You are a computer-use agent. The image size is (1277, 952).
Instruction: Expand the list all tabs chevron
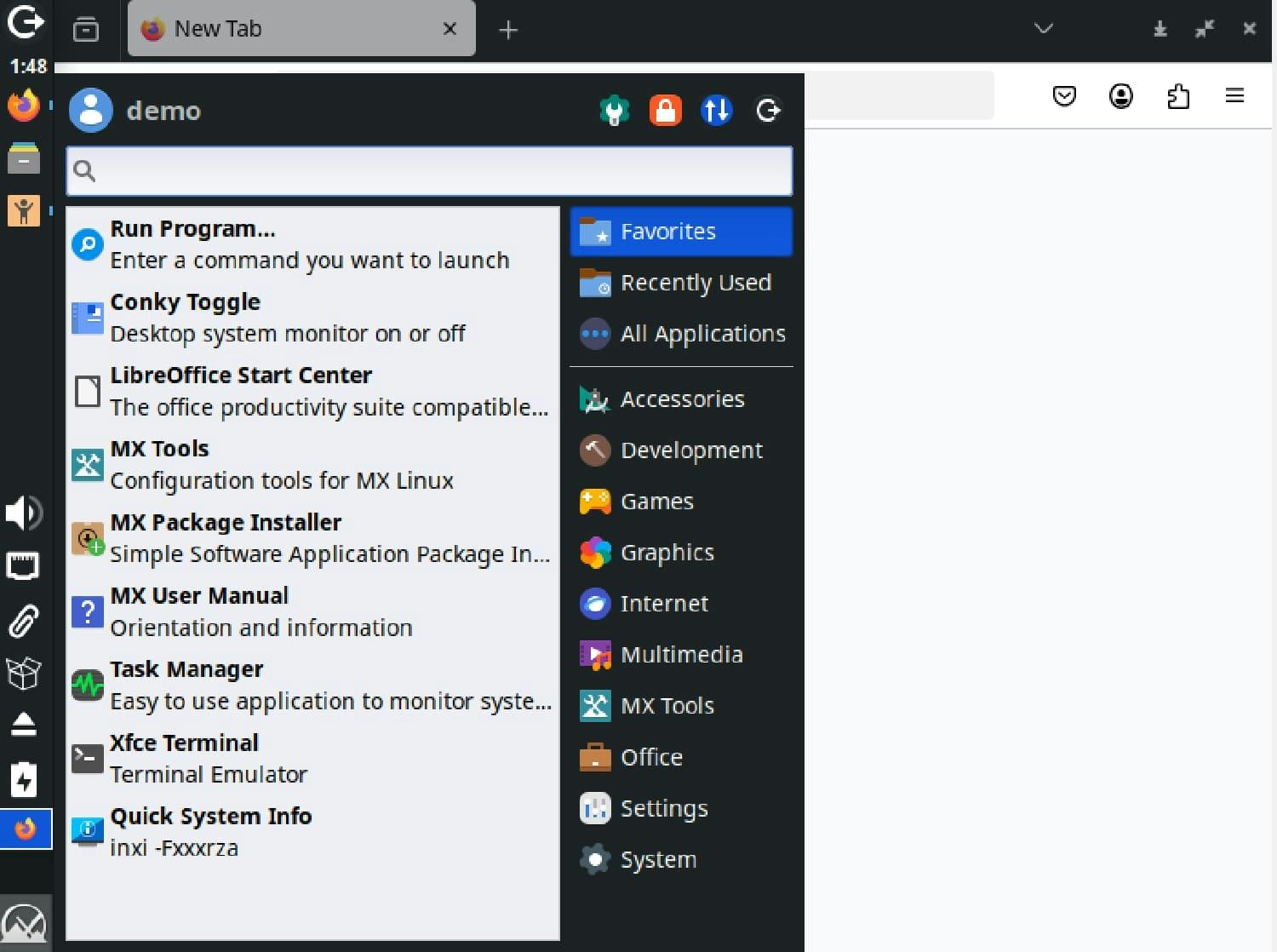pyautogui.click(x=1044, y=29)
